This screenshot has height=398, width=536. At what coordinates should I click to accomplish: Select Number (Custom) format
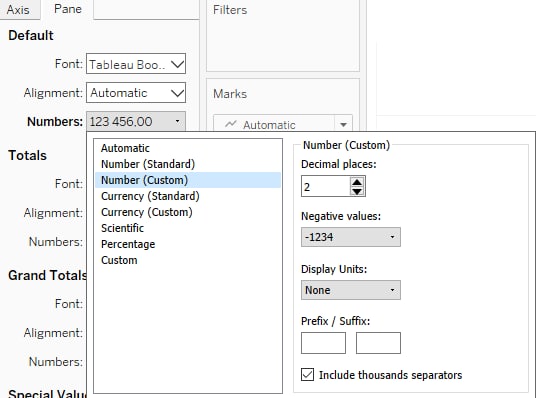[x=188, y=180]
